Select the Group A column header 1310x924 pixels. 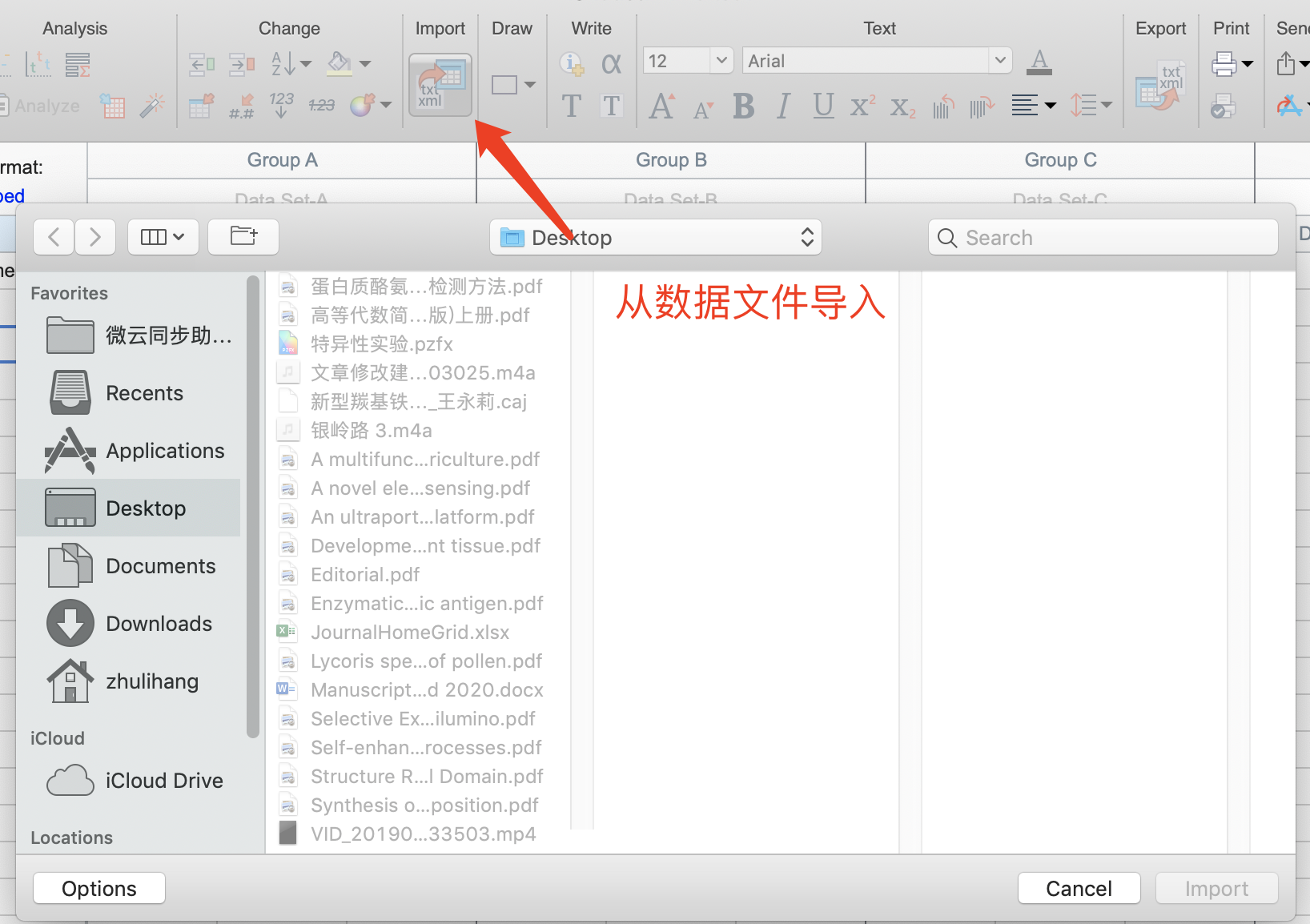click(x=282, y=159)
